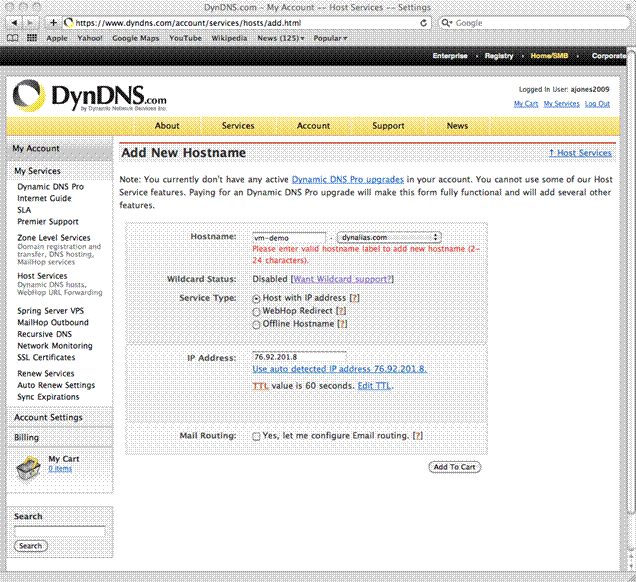Image resolution: width=636 pixels, height=582 pixels.
Task: Open the Services navigation tab
Action: [x=238, y=126]
